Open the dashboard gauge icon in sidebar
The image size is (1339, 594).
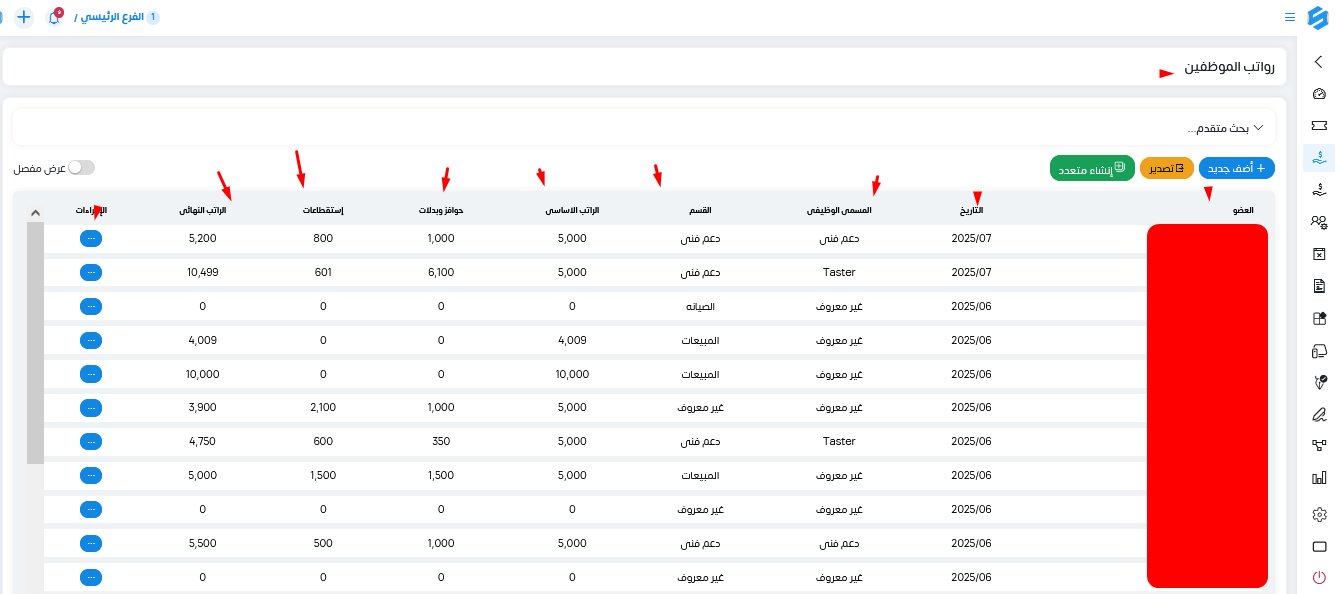pos(1318,94)
